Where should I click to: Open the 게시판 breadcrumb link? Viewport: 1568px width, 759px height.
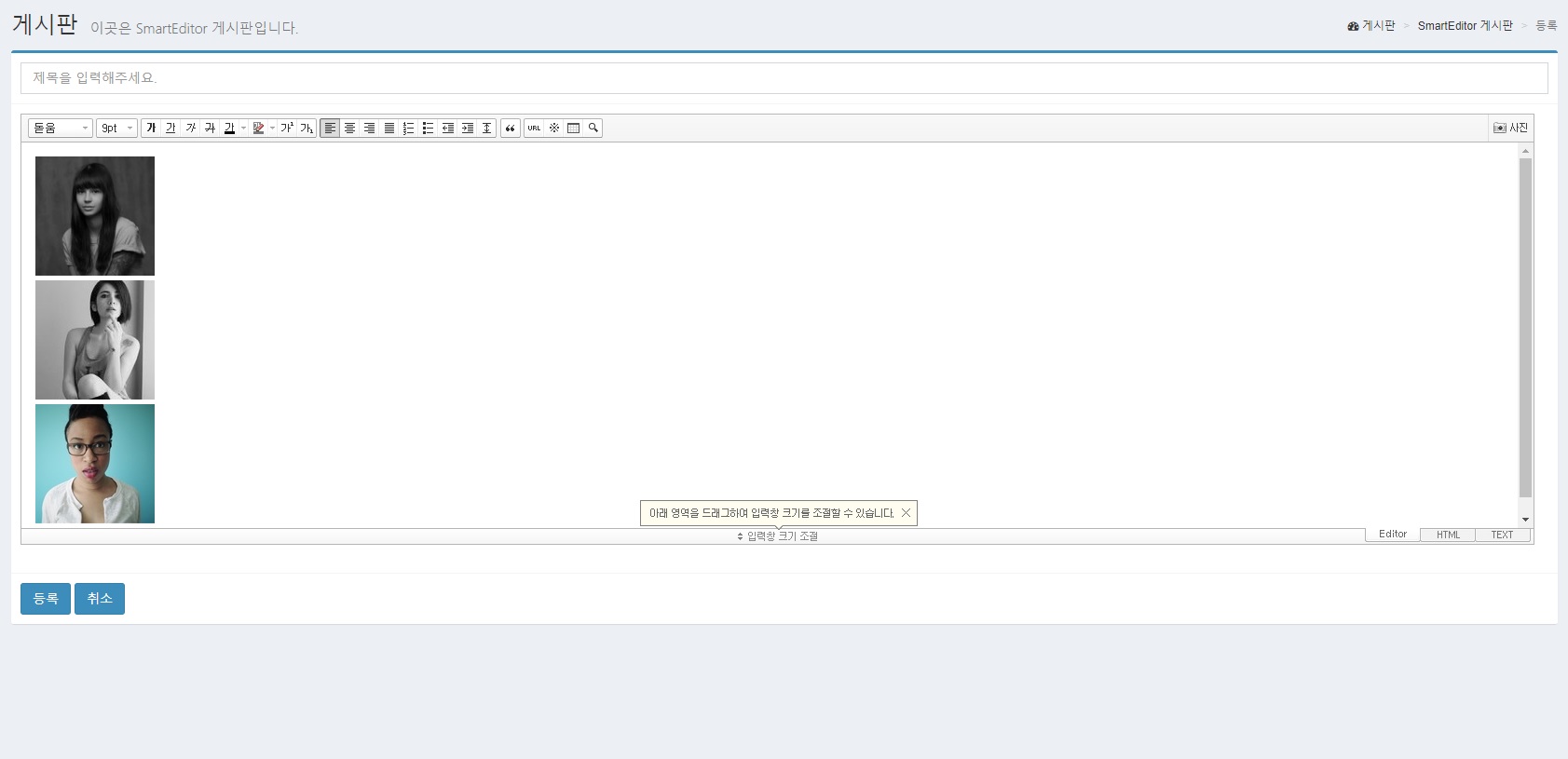pyautogui.click(x=1371, y=26)
